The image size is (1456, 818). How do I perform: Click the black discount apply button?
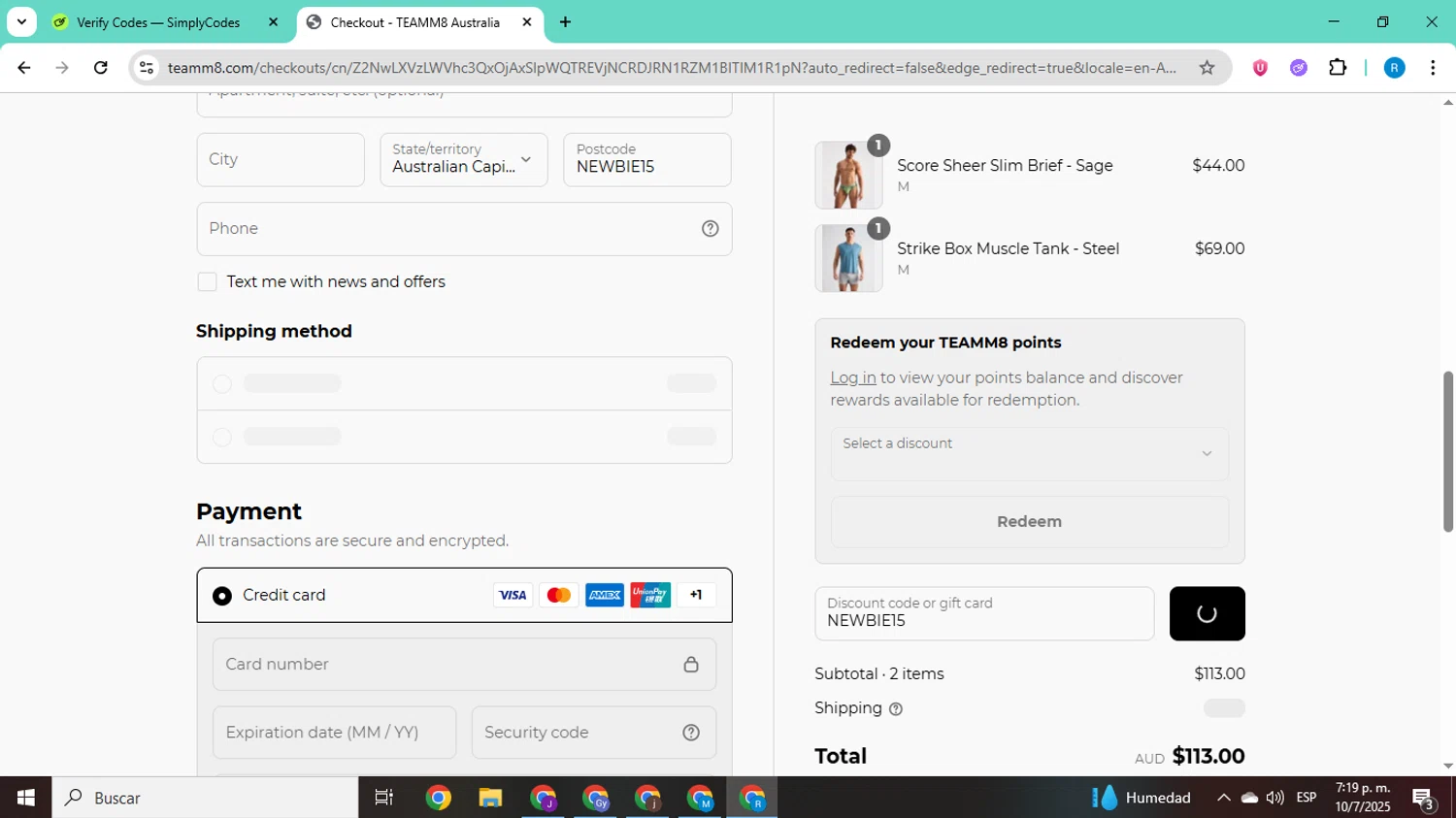point(1208,613)
